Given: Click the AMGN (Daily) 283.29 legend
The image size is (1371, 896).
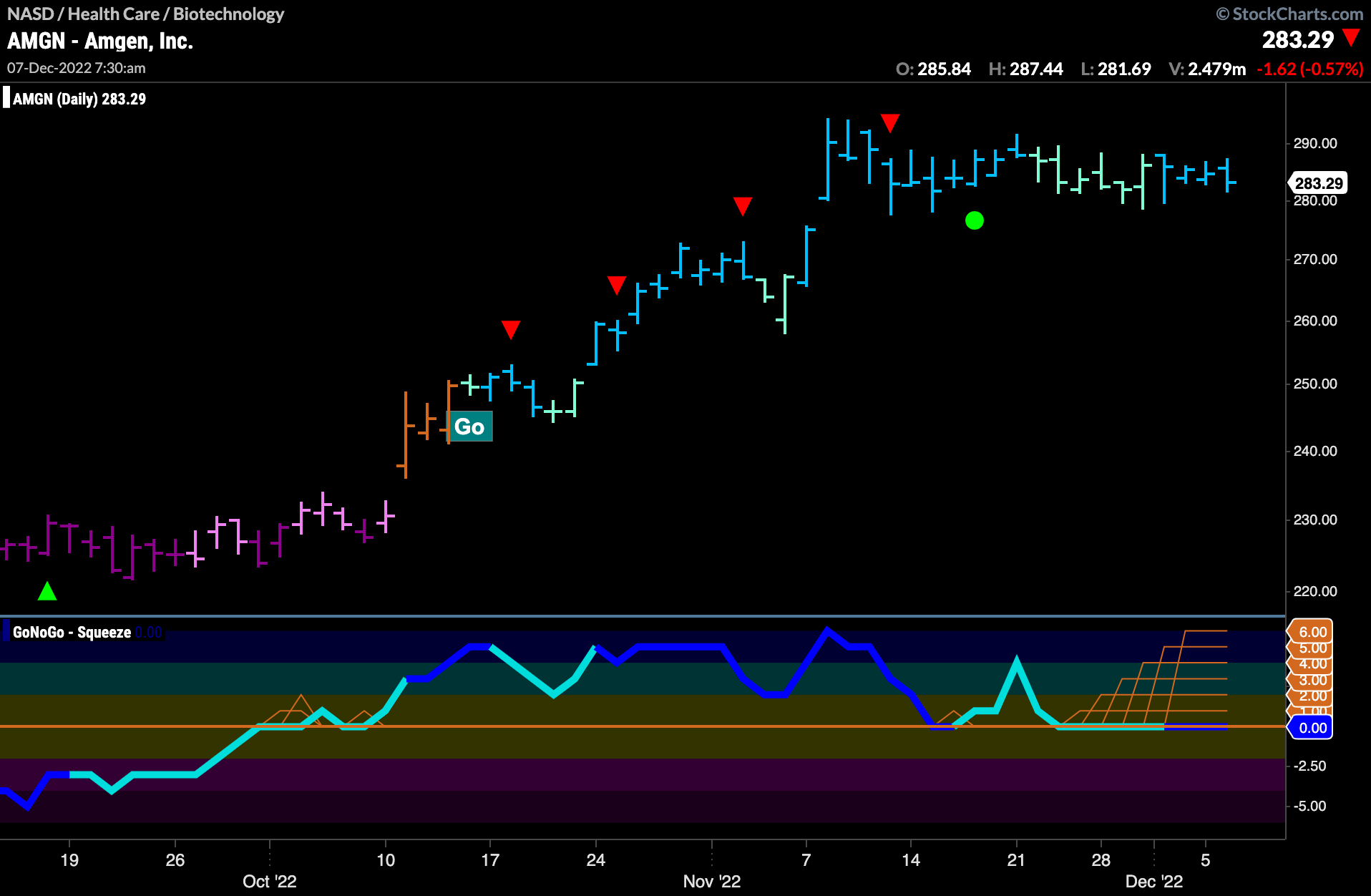Looking at the screenshot, I should pyautogui.click(x=79, y=99).
